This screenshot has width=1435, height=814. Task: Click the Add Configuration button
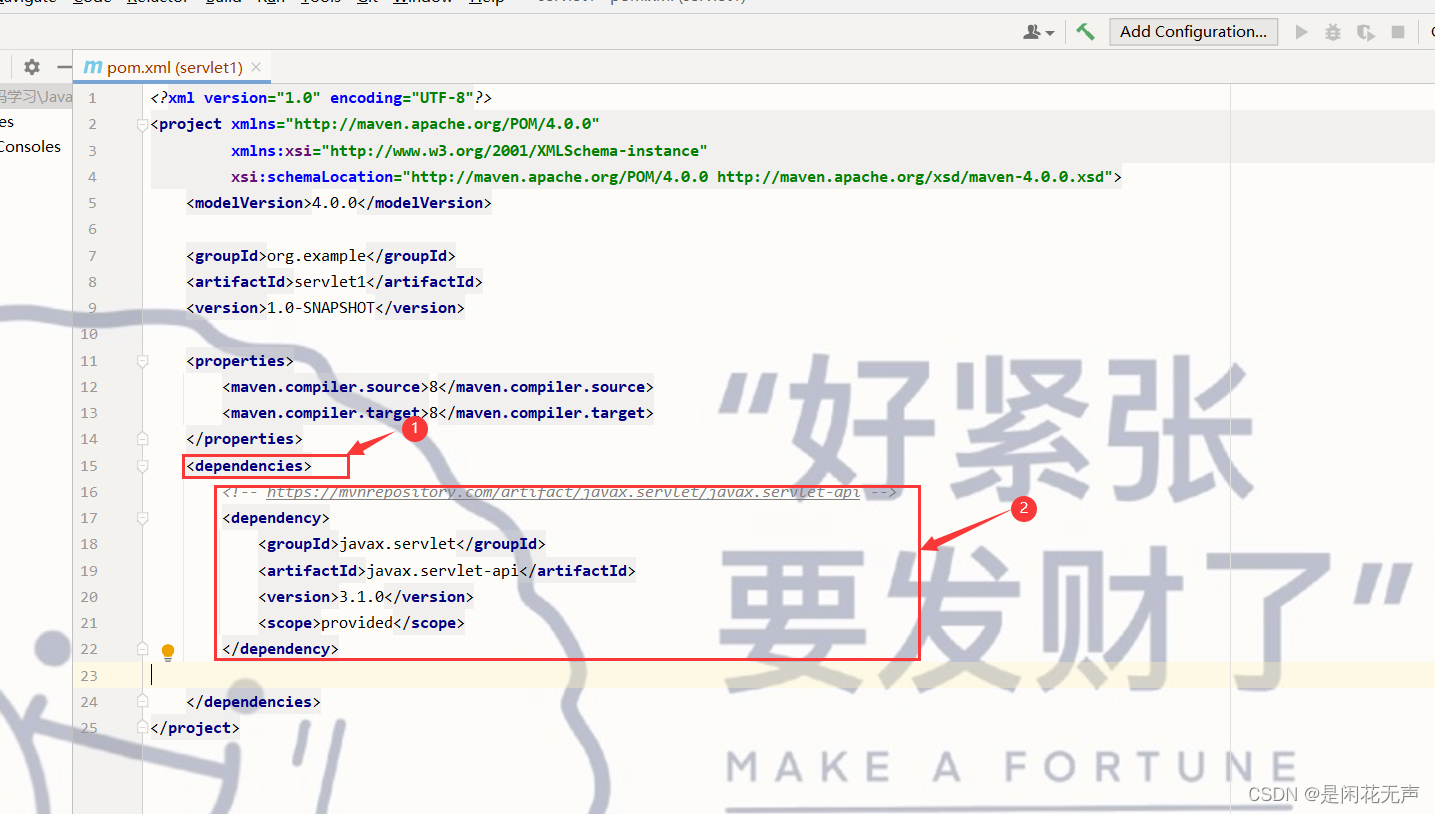(x=1193, y=31)
